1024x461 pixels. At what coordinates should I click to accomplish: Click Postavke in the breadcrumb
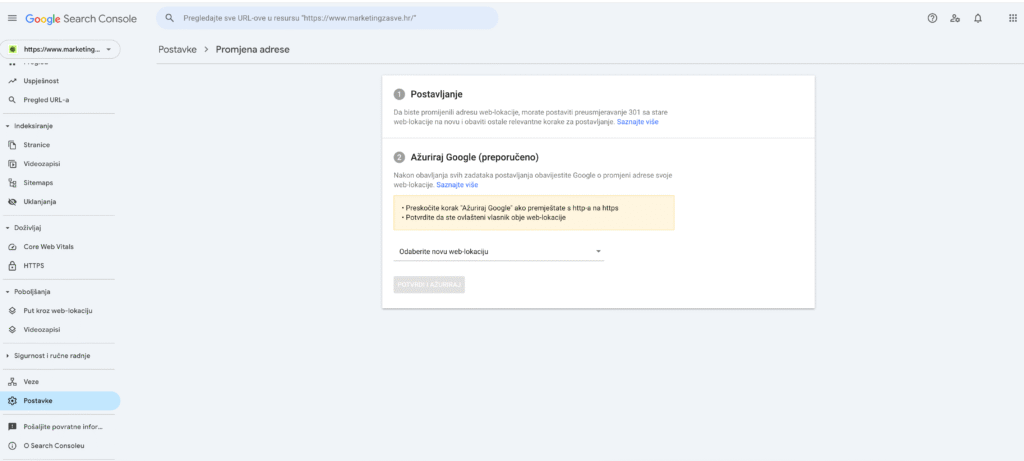click(x=176, y=49)
